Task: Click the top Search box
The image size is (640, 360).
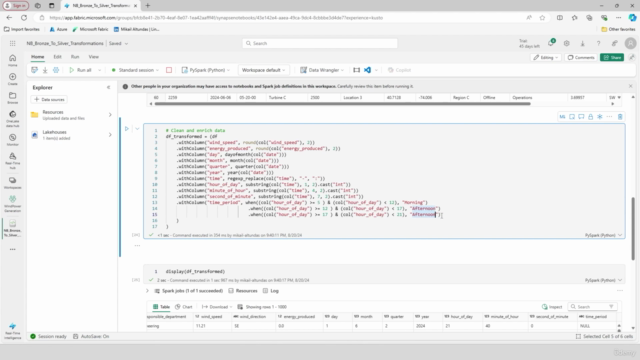Action: 320,43
